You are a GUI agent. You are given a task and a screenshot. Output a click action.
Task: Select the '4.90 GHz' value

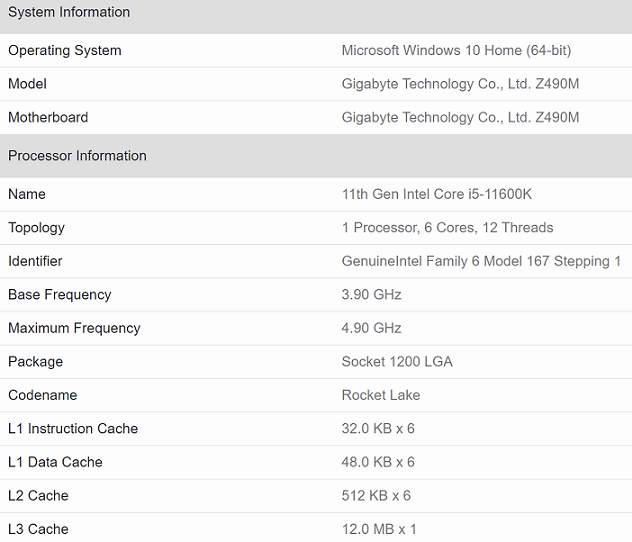371,328
